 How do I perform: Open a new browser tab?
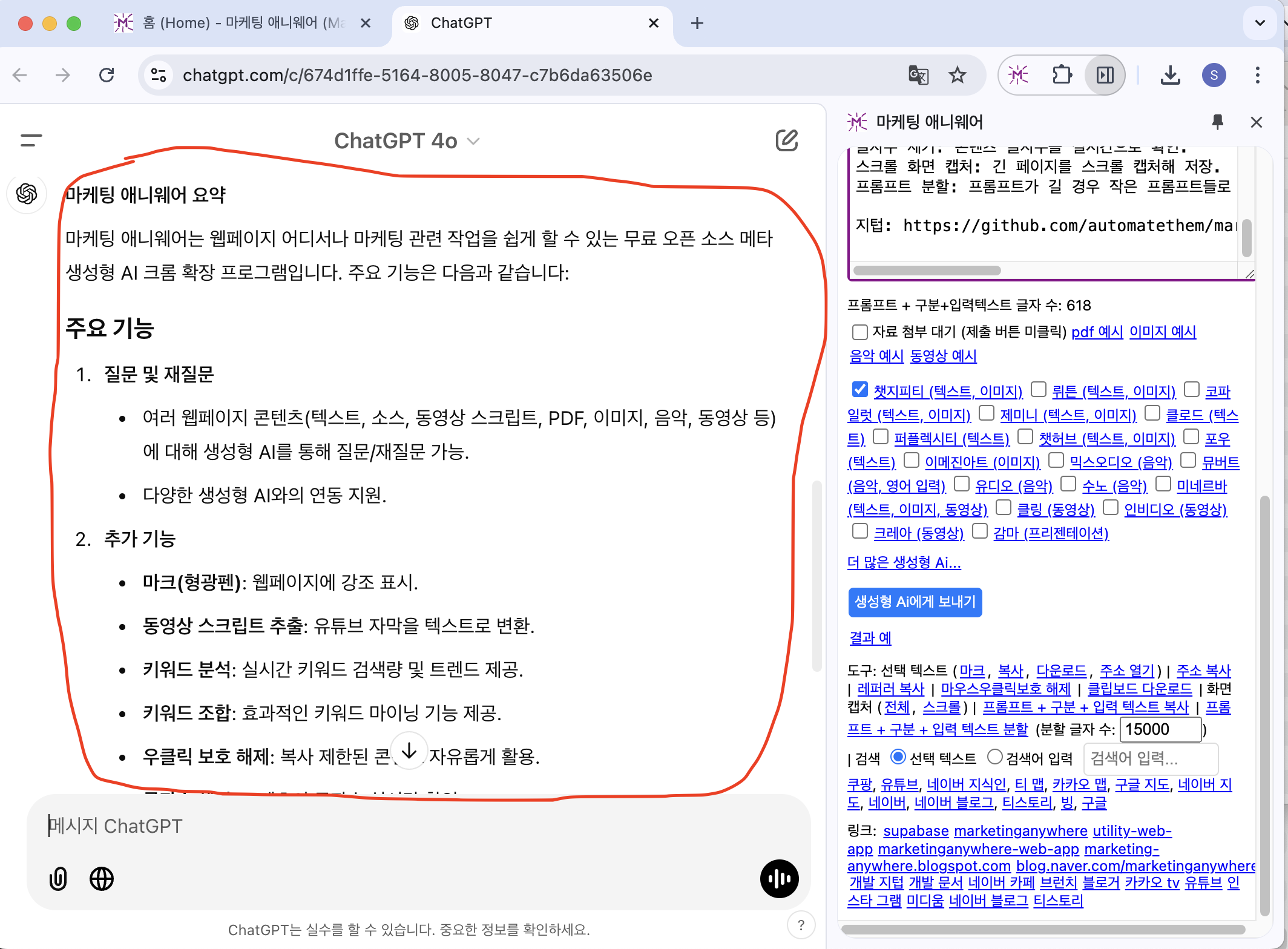(x=697, y=23)
